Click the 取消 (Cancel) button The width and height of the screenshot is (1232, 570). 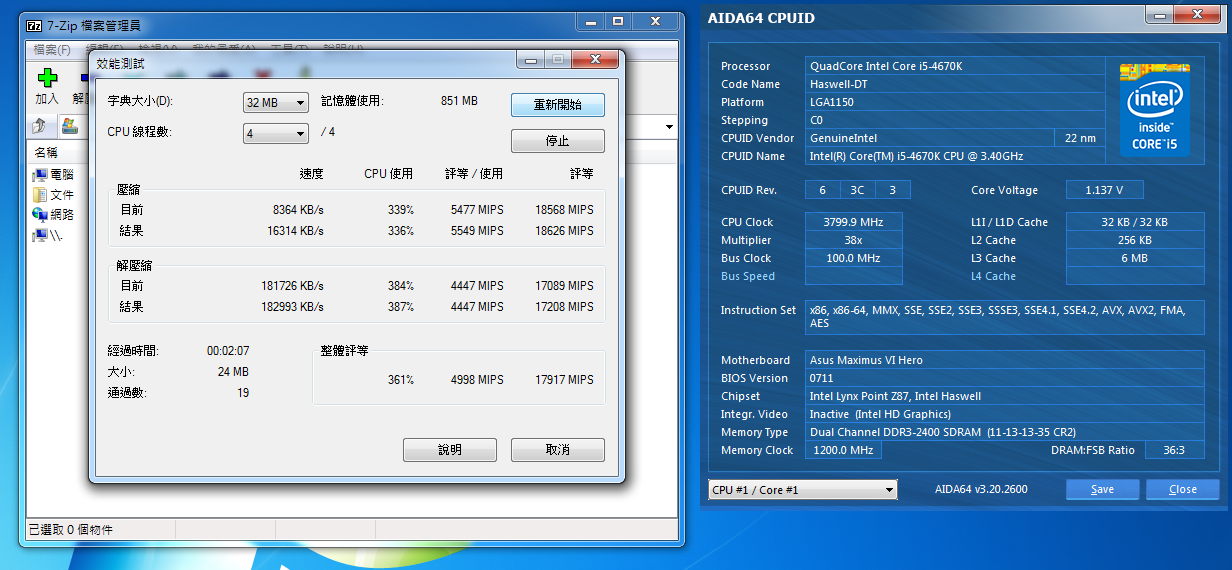(558, 450)
